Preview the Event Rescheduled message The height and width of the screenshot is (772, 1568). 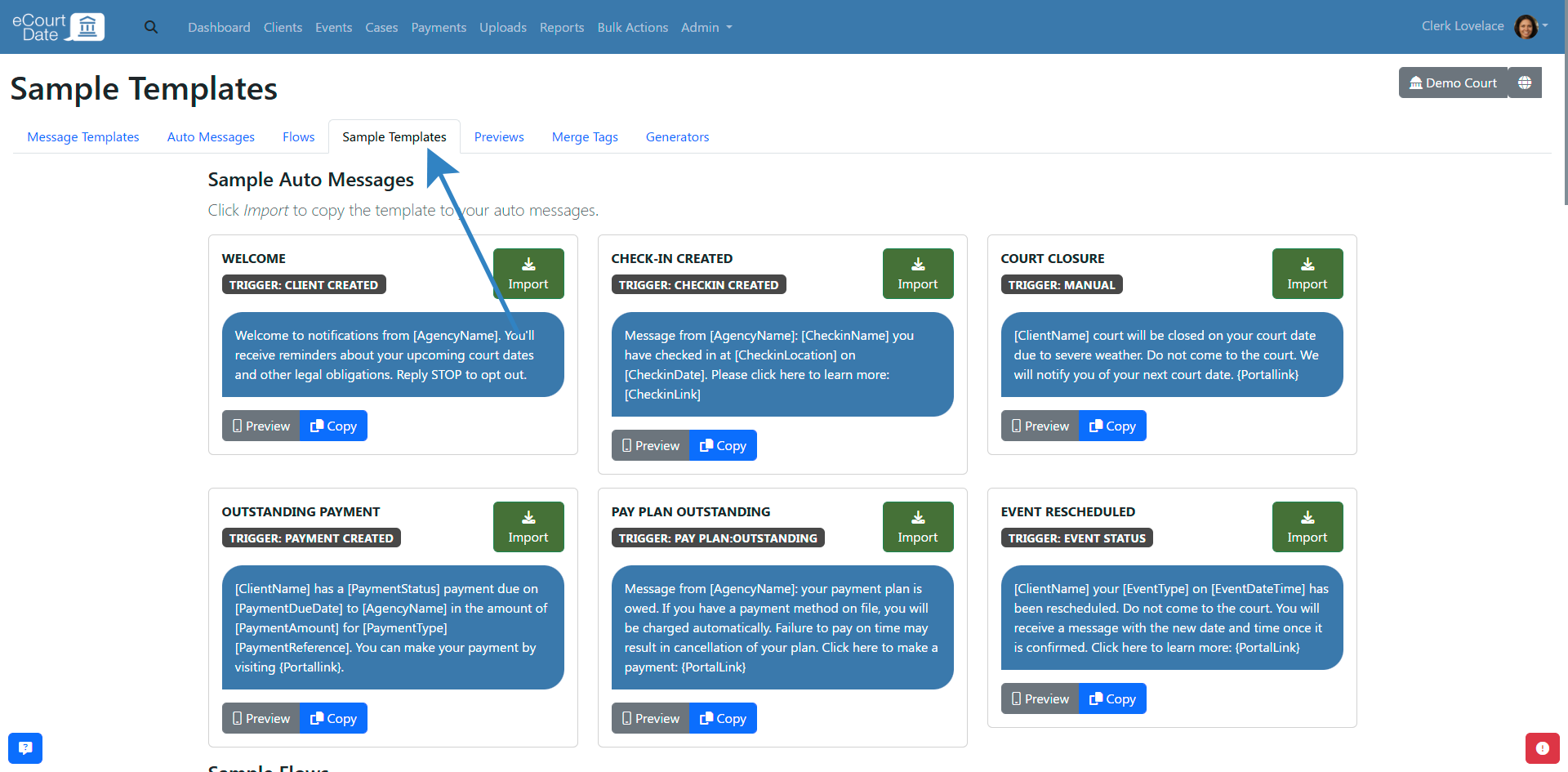(x=1040, y=698)
